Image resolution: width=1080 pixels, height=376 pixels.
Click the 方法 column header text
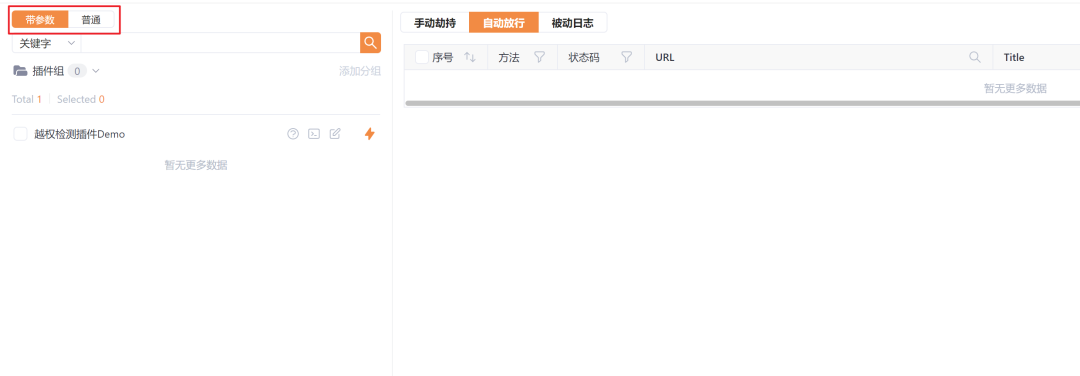click(x=509, y=58)
